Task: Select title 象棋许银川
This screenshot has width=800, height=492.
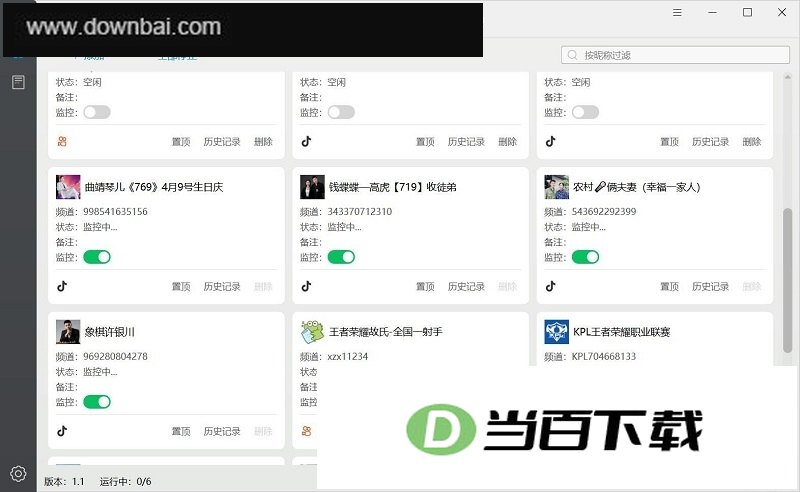Action: (110, 332)
